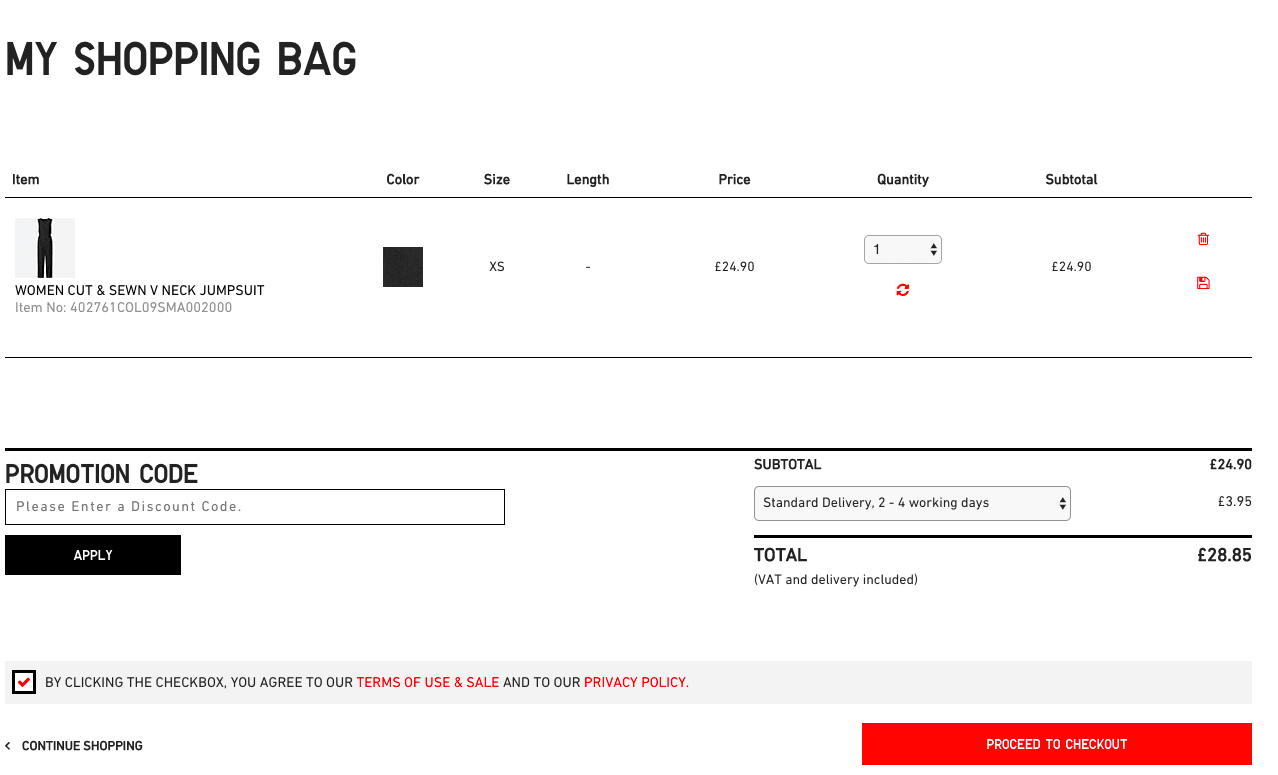The height and width of the screenshot is (775, 1278).
Task: Click the Women Cut & Sewn V Neck Jumpsuit name
Action: [x=140, y=291]
